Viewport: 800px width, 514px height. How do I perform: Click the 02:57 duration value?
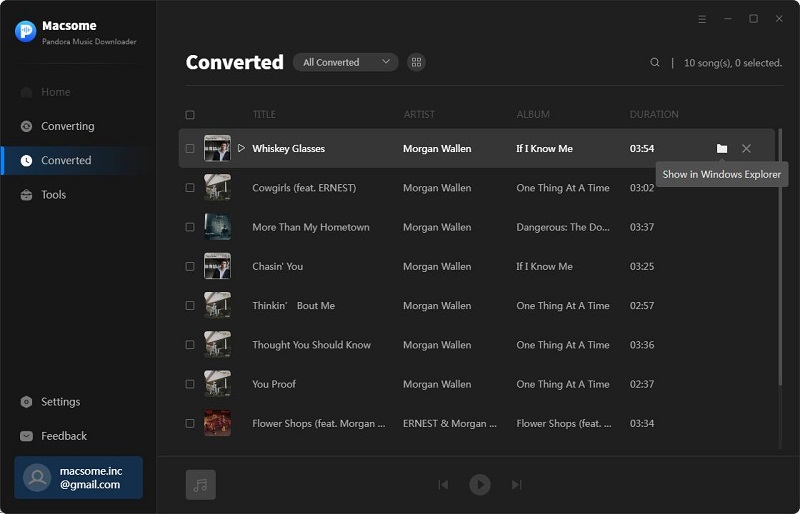pyautogui.click(x=642, y=306)
